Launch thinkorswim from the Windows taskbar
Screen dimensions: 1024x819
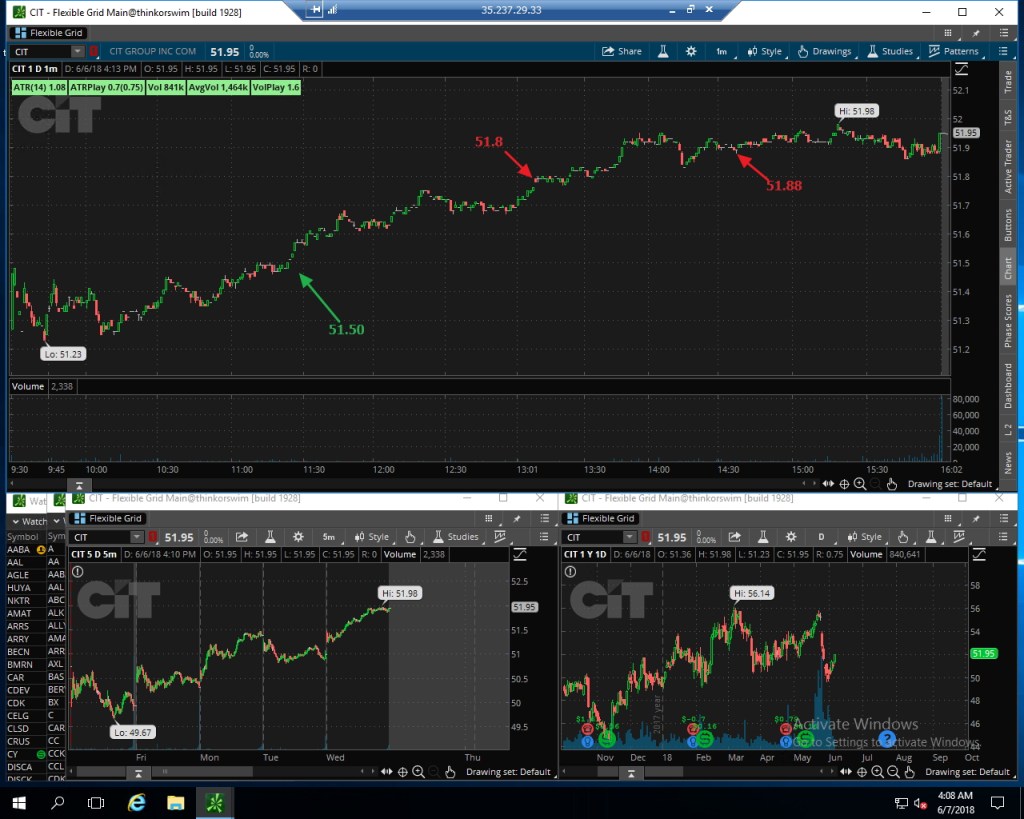click(x=213, y=802)
